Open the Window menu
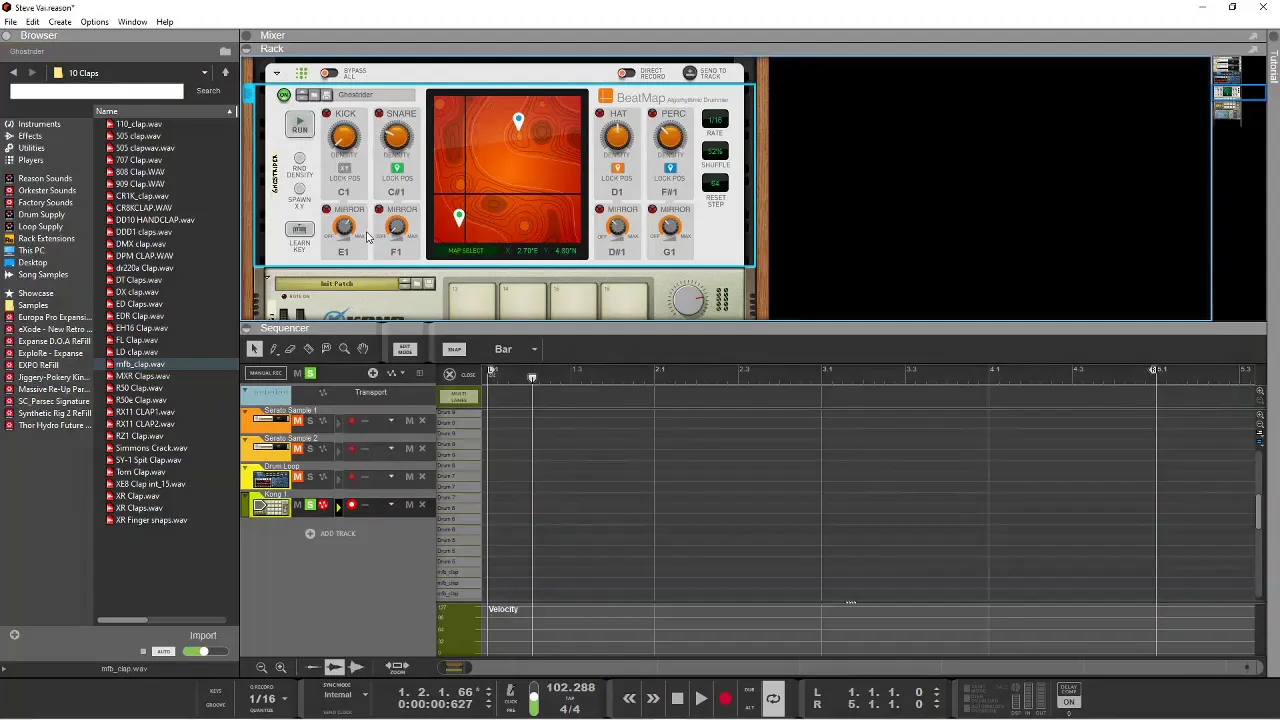Screen dimensions: 1280x720 (x=132, y=22)
